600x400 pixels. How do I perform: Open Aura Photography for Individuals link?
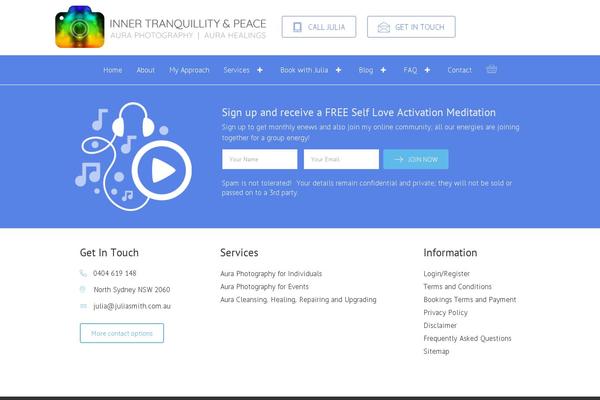coord(271,274)
